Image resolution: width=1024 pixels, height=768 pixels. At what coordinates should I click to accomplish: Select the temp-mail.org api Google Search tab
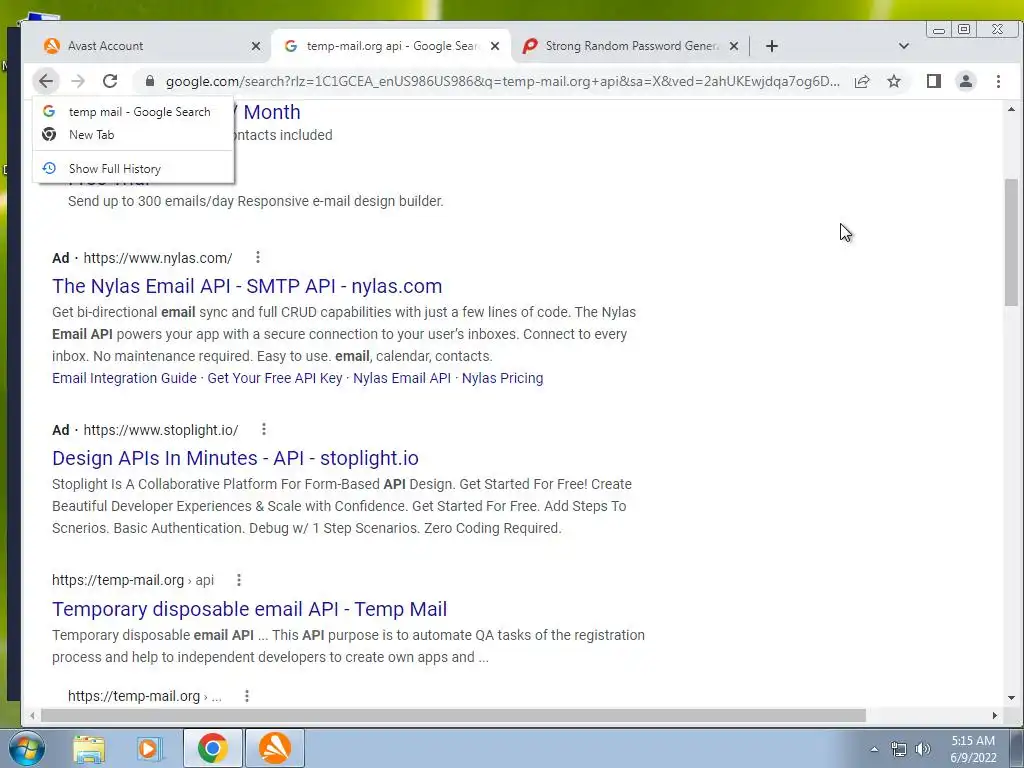tap(391, 46)
